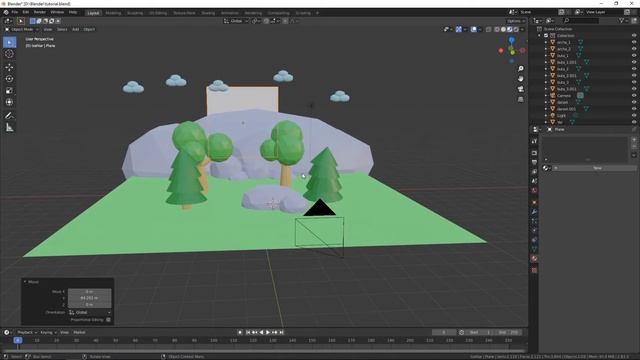
Task: Hide the Camera object via eye icon
Action: 634,96
